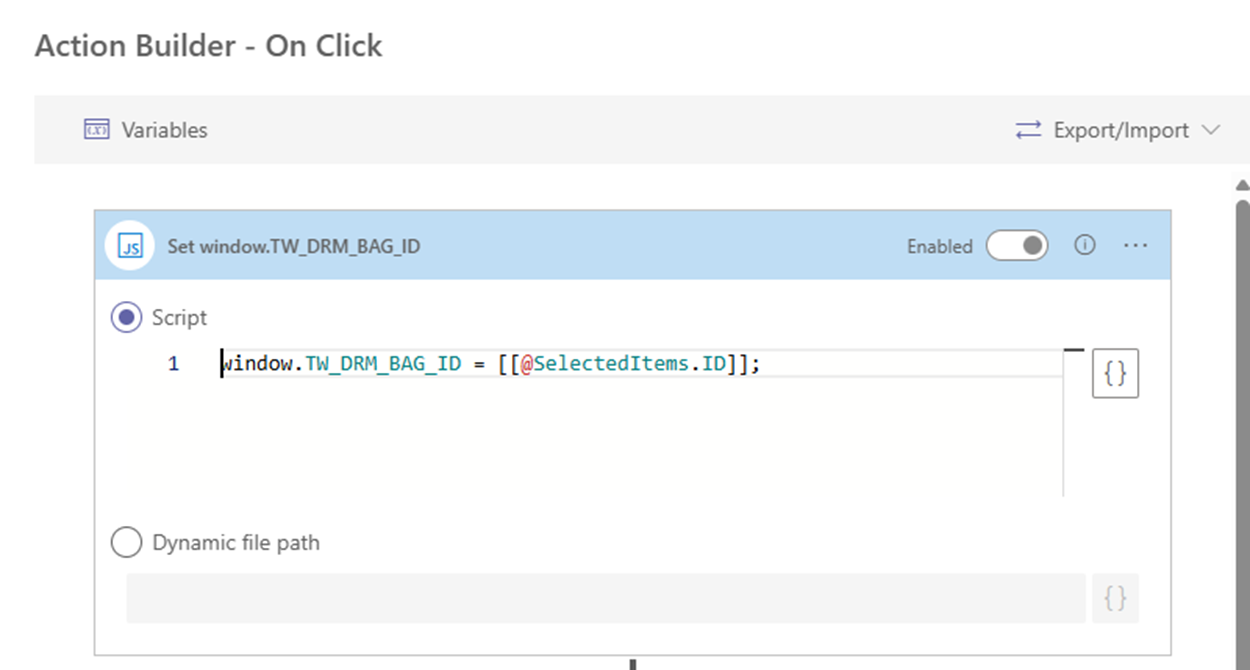Expand the Export/Import dropdown chevron
The height and width of the screenshot is (670, 1250).
1210,131
